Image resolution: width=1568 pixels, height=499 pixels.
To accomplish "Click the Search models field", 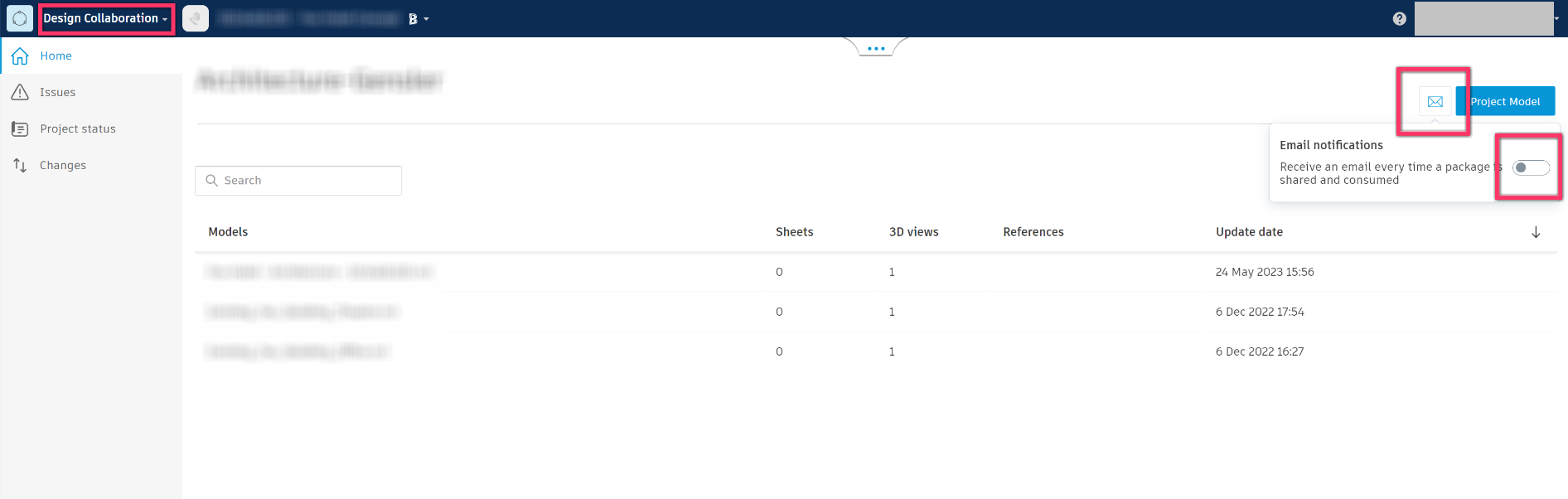I will tap(298, 181).
